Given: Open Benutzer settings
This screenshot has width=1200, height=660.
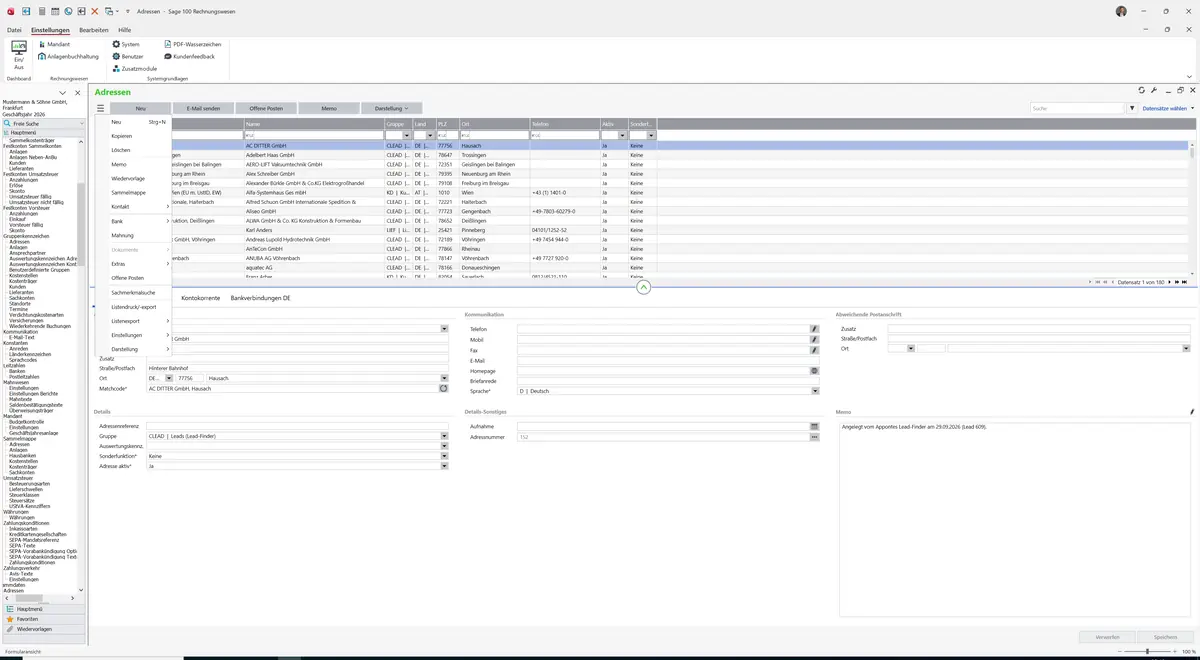Looking at the screenshot, I should (x=128, y=56).
